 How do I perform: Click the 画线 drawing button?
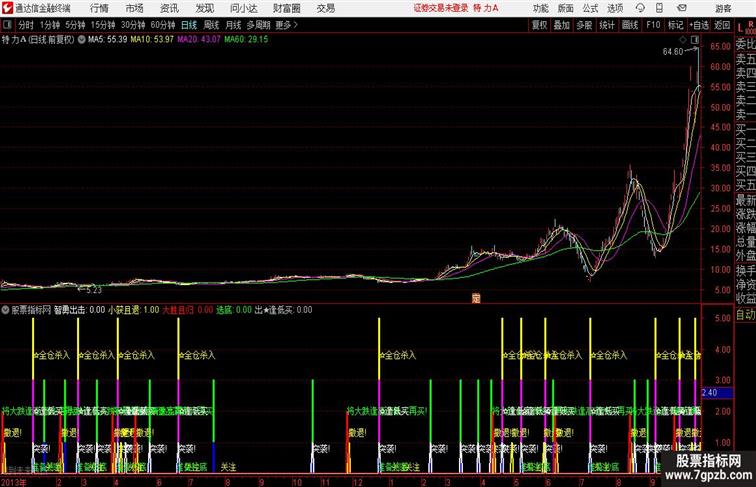pyautogui.click(x=630, y=25)
